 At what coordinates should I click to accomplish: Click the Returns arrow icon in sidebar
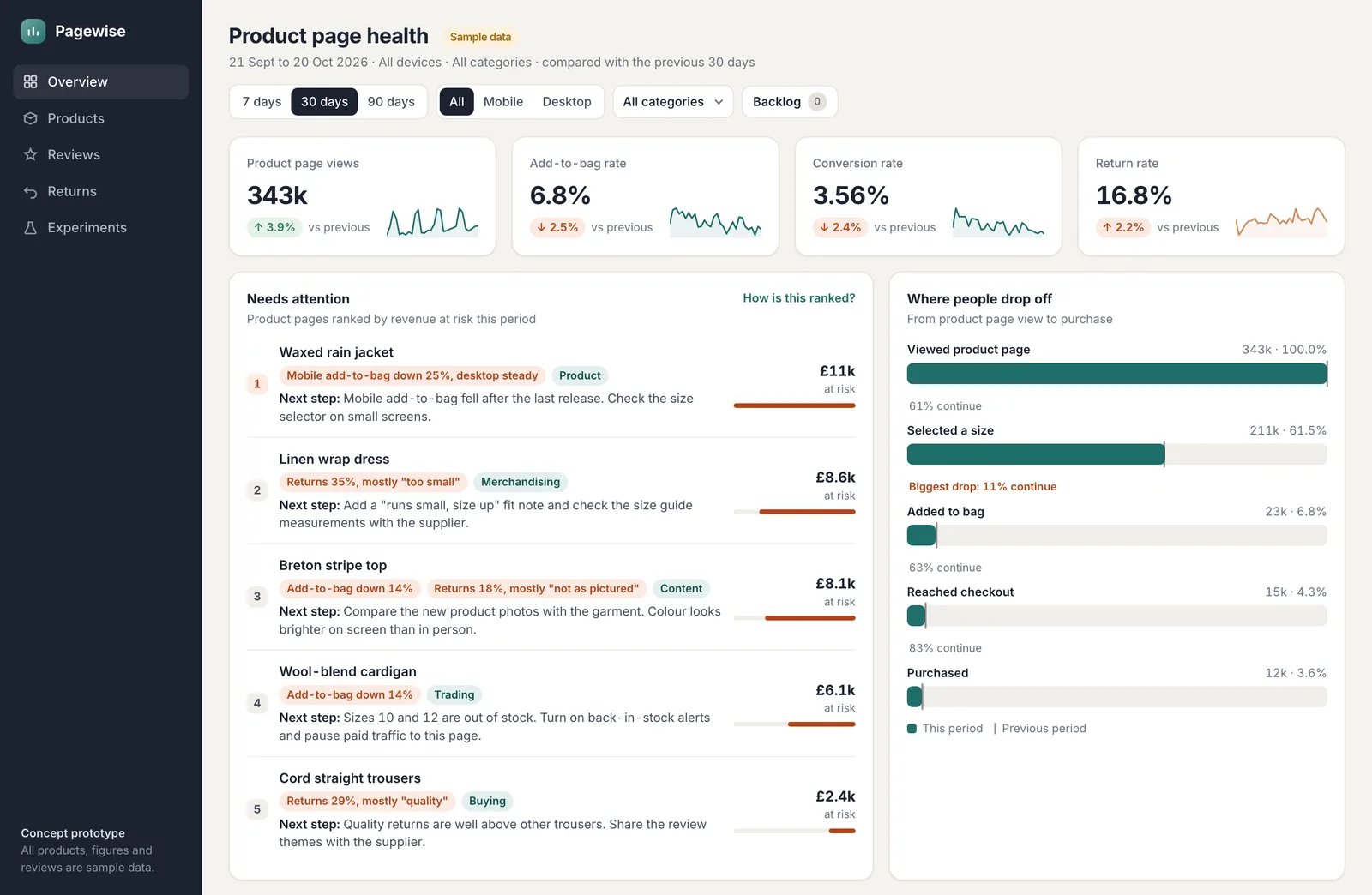tap(31, 192)
